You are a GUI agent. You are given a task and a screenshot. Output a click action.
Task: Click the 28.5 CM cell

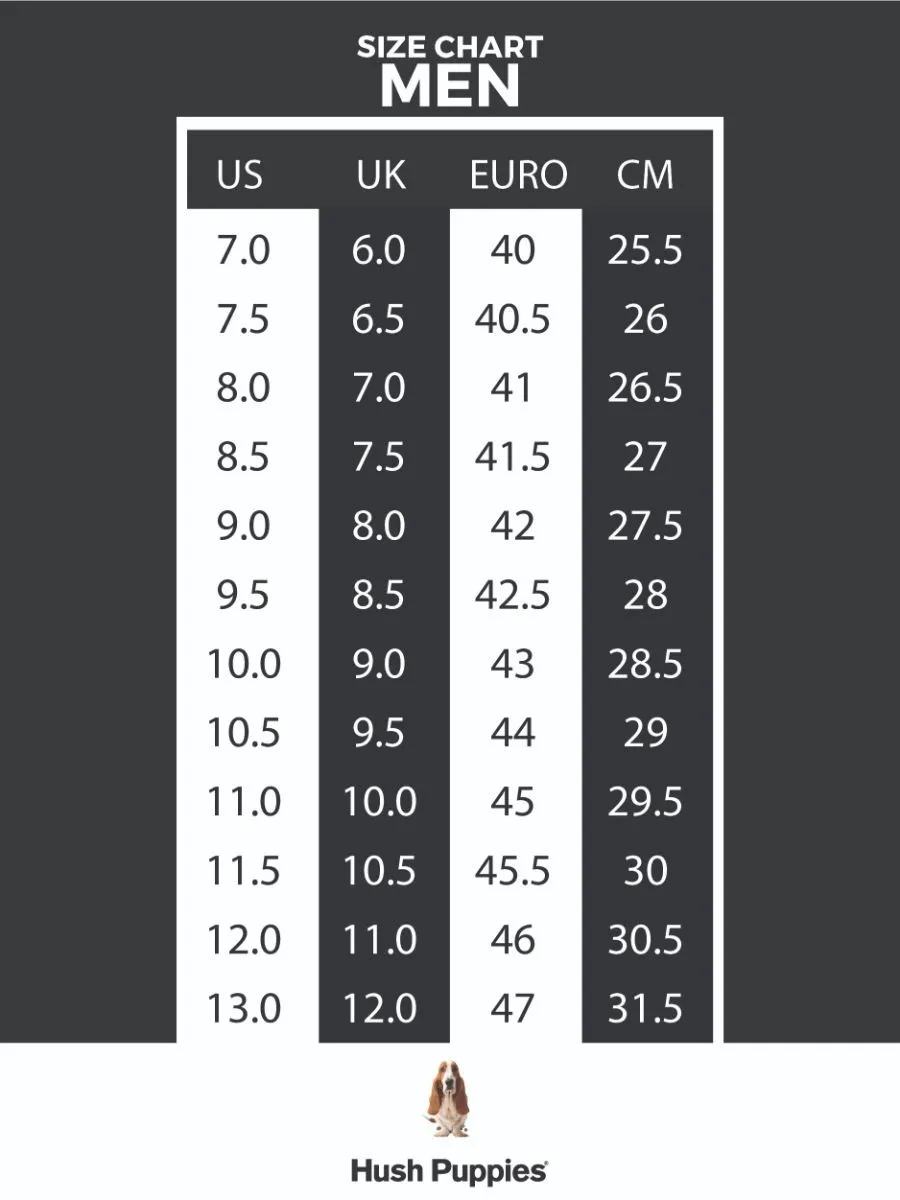pyautogui.click(x=645, y=663)
